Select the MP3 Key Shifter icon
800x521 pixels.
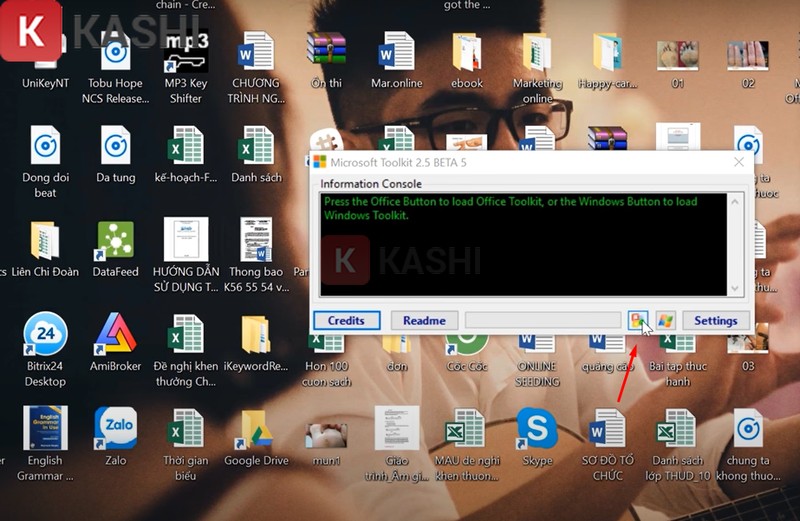186,53
